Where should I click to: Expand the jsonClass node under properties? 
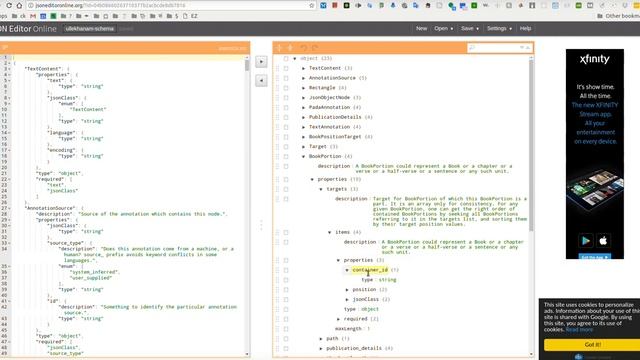point(347,299)
